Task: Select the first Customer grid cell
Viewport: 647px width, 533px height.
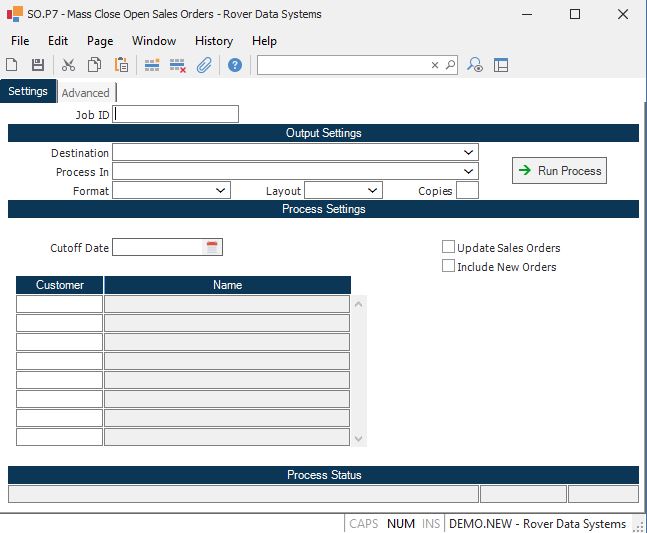Action: (x=60, y=304)
